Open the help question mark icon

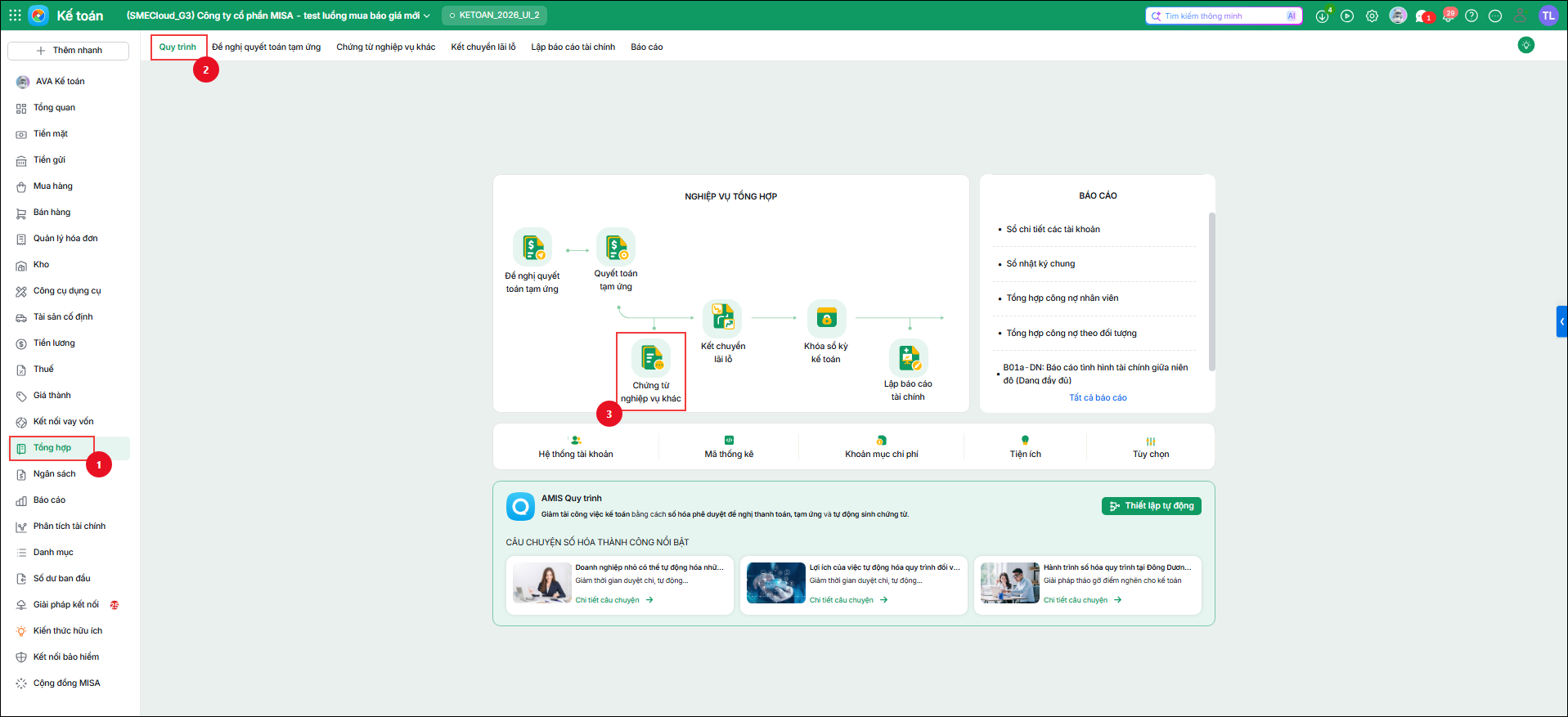coord(1471,16)
